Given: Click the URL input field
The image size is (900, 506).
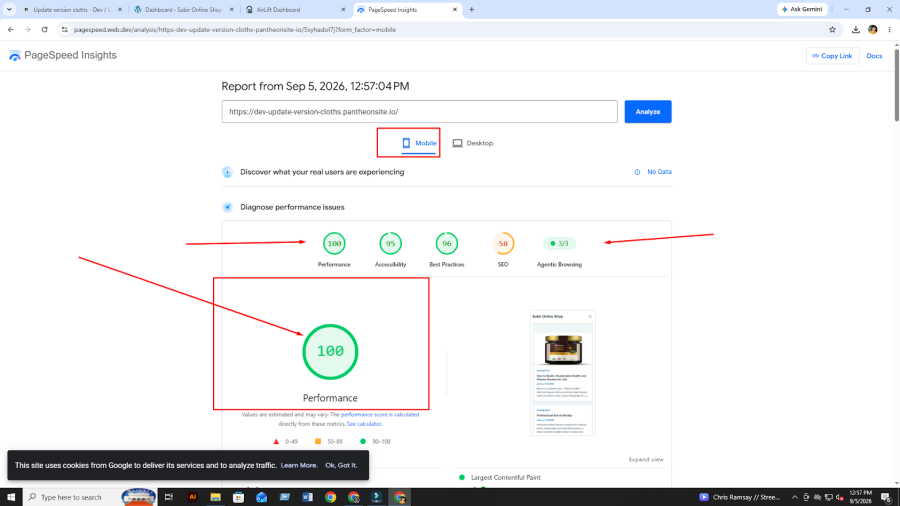Looking at the screenshot, I should 420,111.
